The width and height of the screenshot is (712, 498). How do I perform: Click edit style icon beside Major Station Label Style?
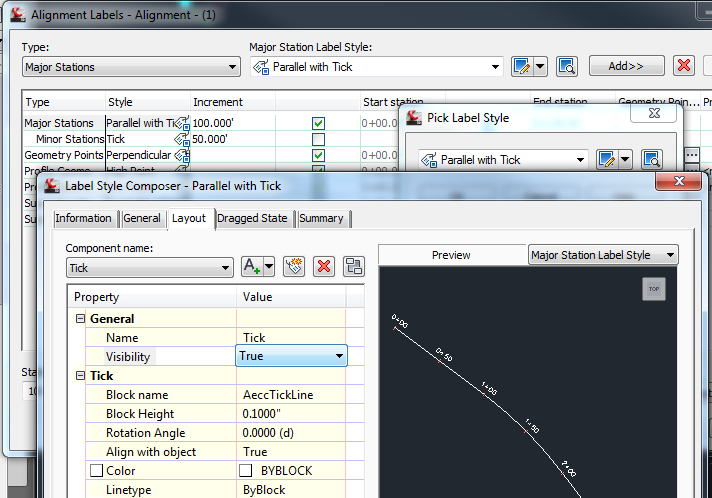tap(522, 67)
